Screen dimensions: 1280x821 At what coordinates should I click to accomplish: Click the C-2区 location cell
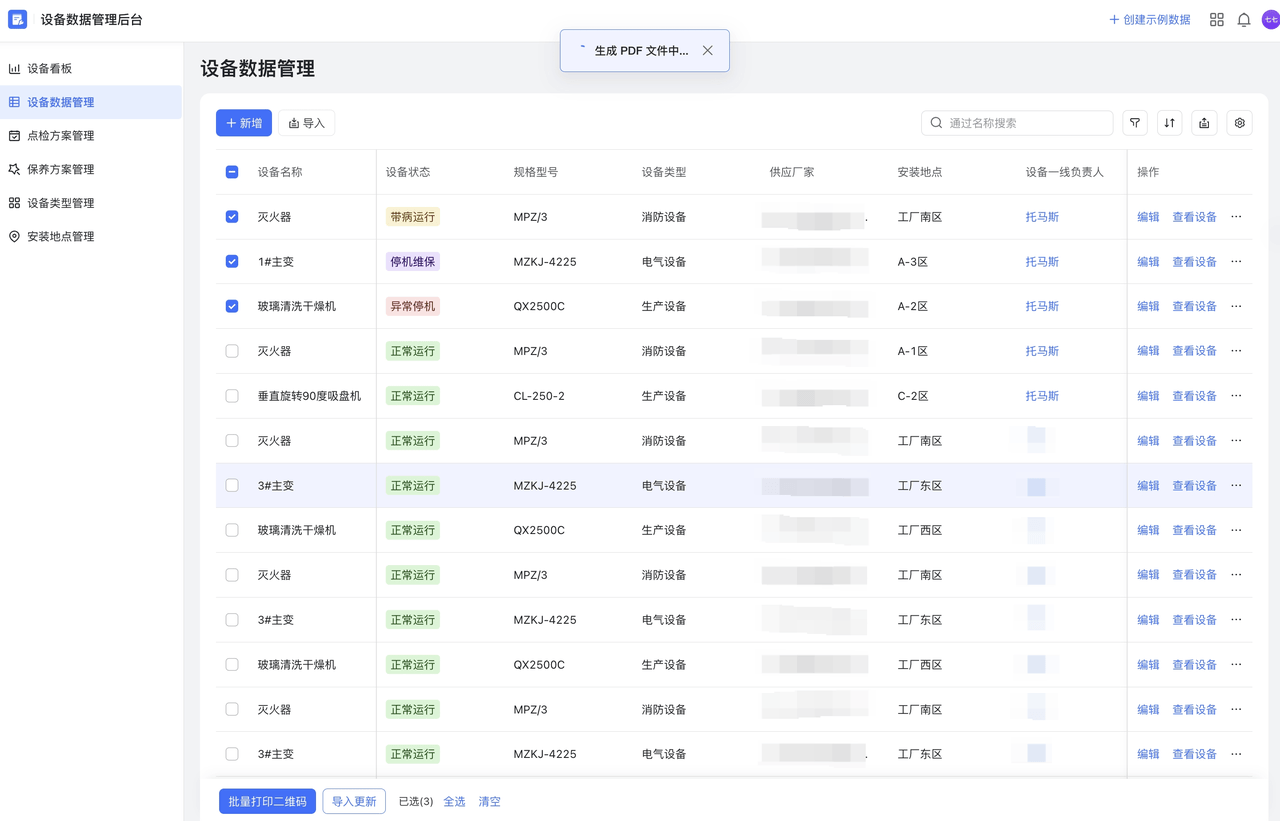pyautogui.click(x=913, y=396)
